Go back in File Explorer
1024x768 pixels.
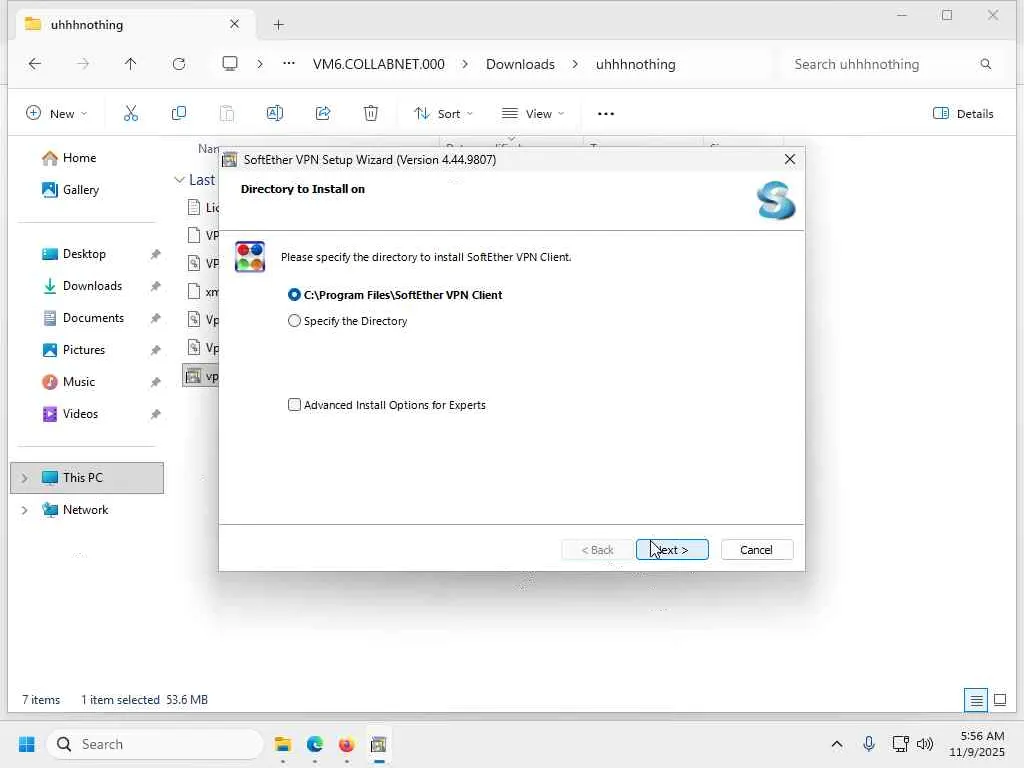35,64
